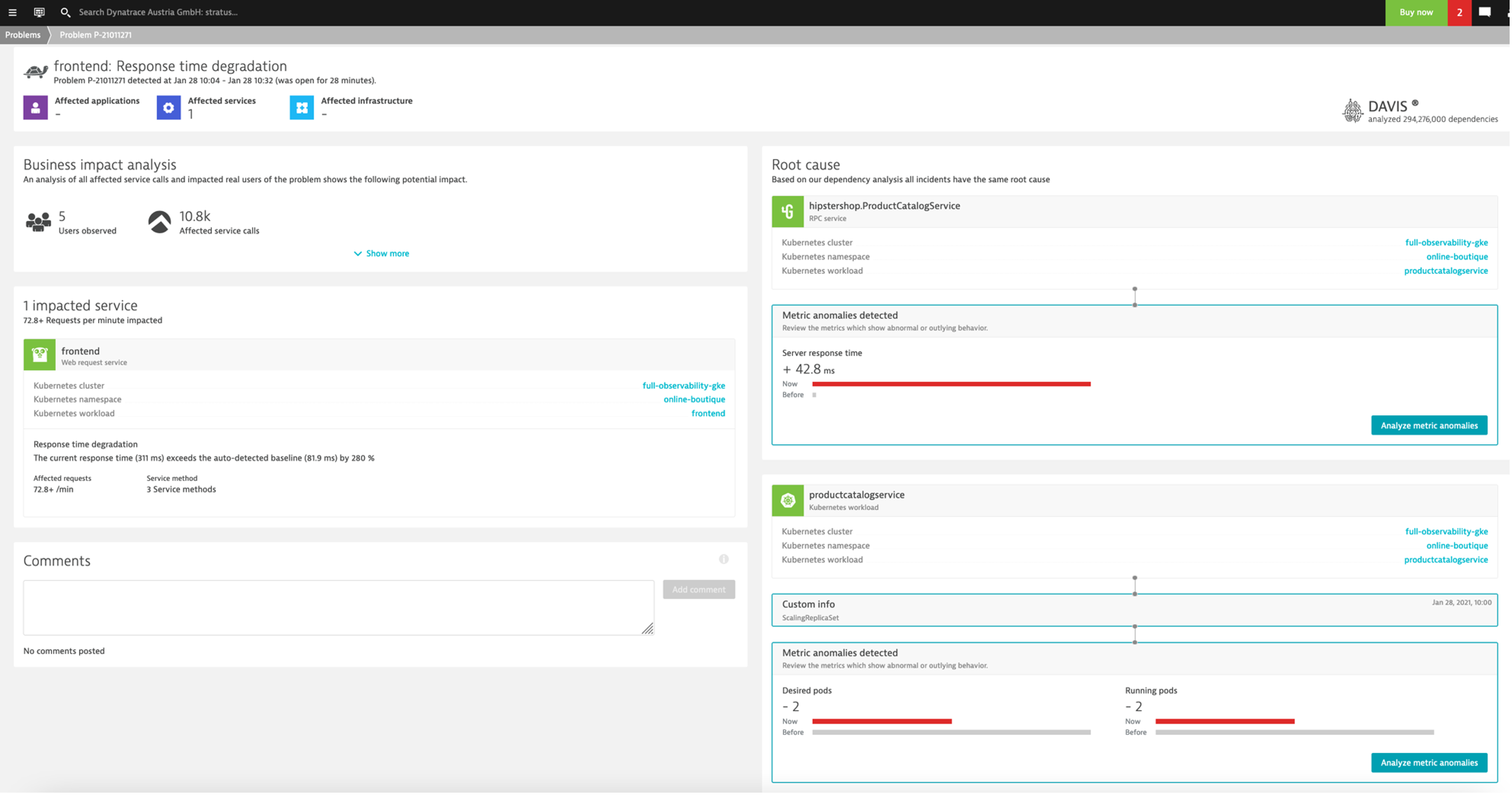Screen dimensions: 1512x795
Task: Click the Buy now button in top bar
Action: pos(1419,11)
